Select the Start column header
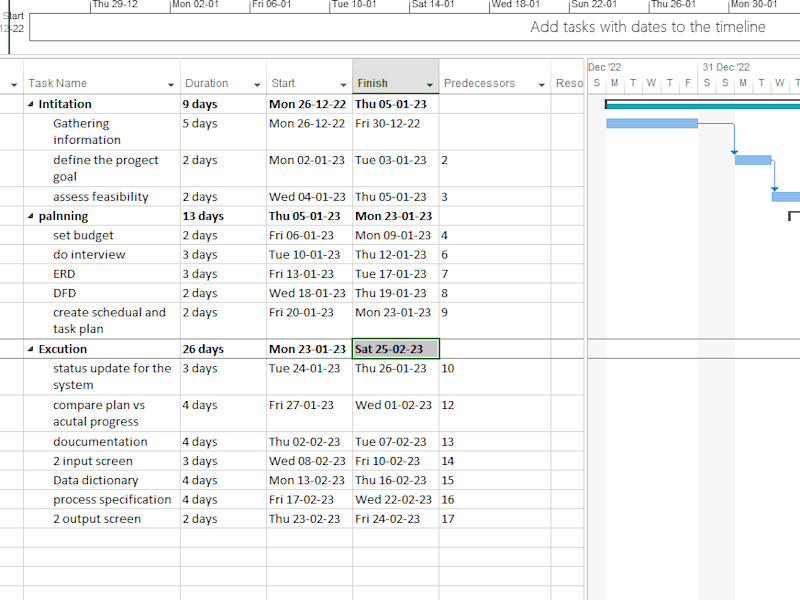The width and height of the screenshot is (800, 600). coord(309,77)
